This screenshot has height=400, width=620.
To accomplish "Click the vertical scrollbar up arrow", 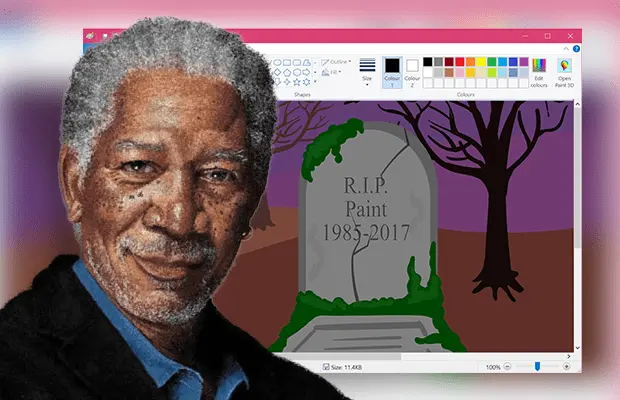I will click(577, 104).
